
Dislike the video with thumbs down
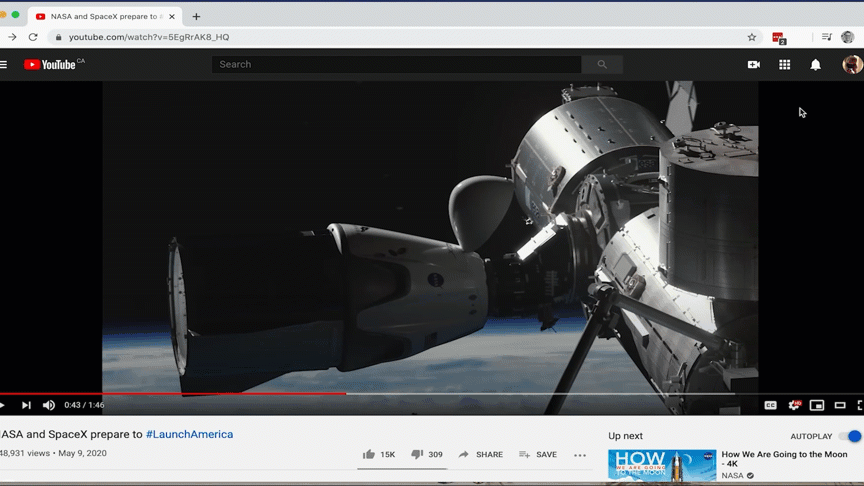pyautogui.click(x=417, y=454)
